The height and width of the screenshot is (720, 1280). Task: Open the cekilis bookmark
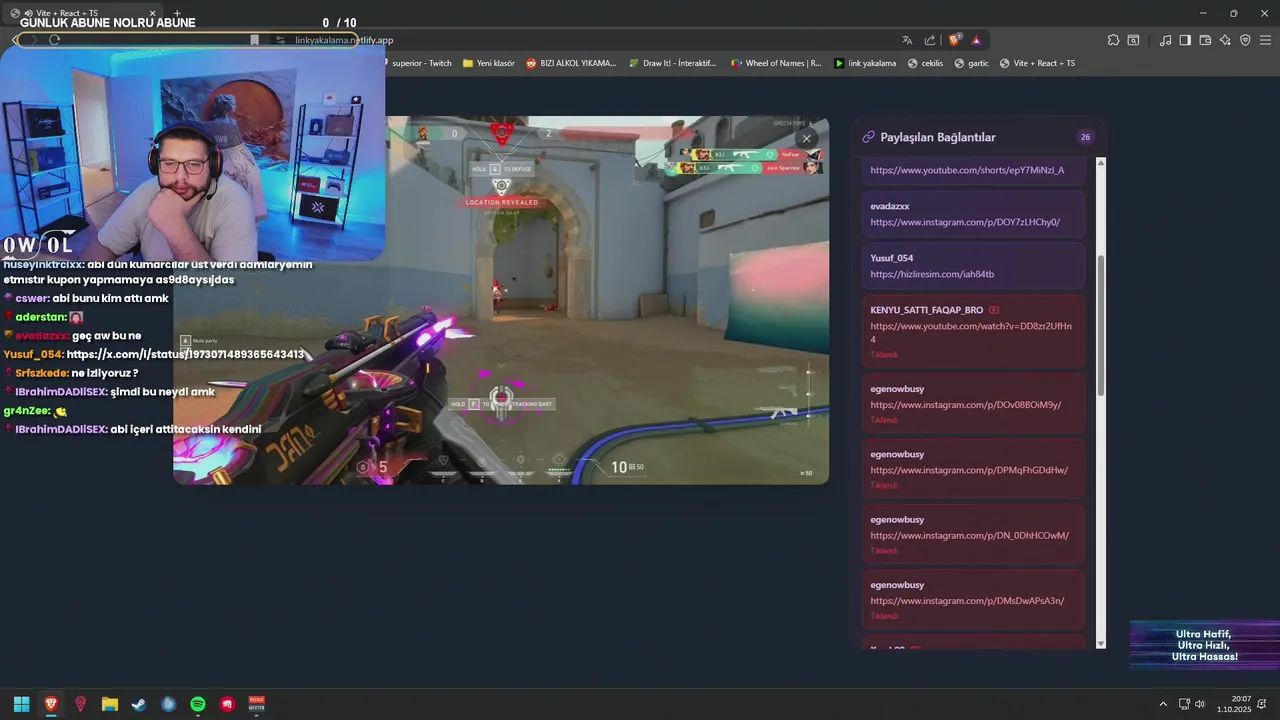925,63
